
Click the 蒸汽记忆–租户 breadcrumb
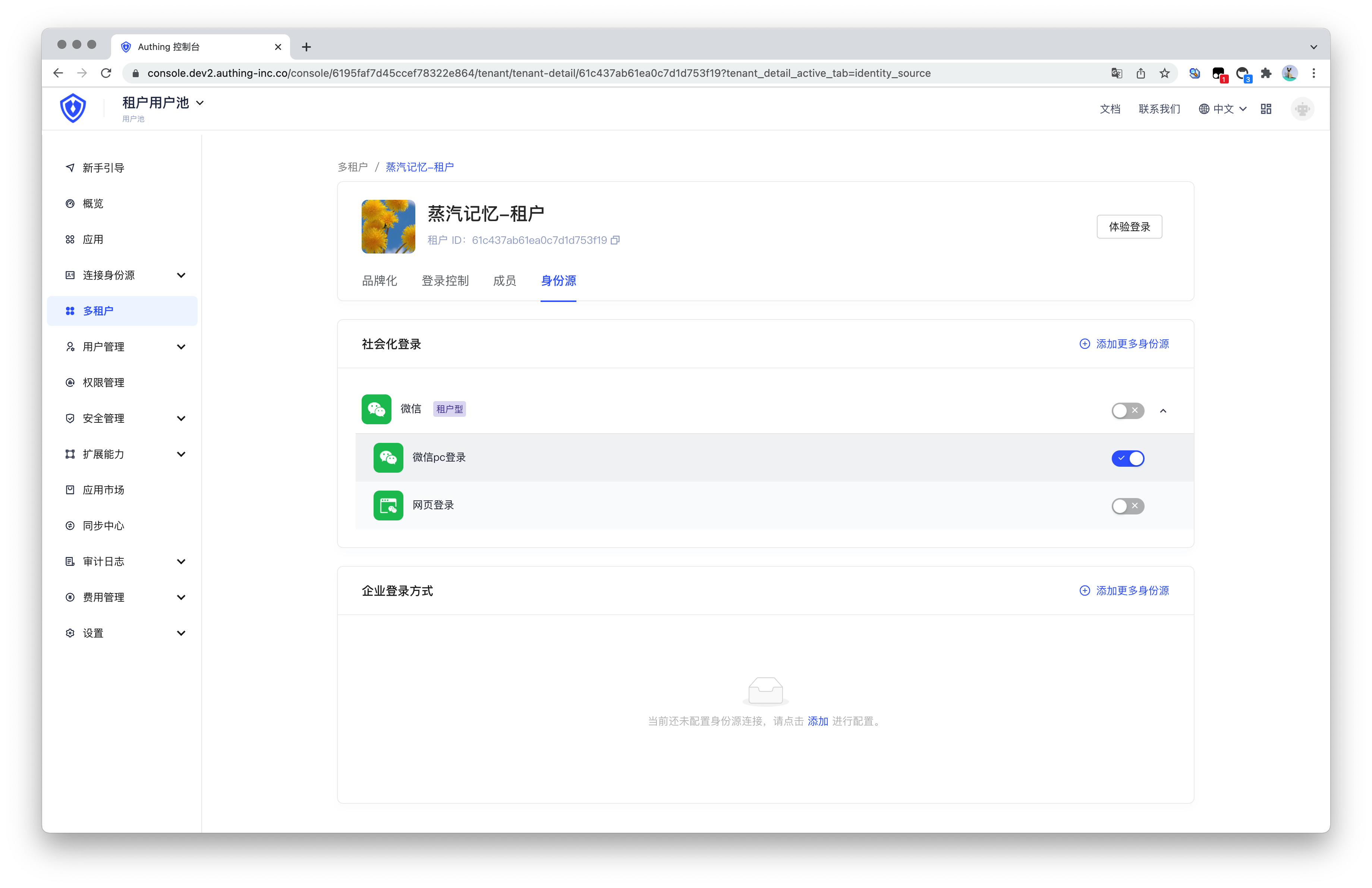click(420, 167)
